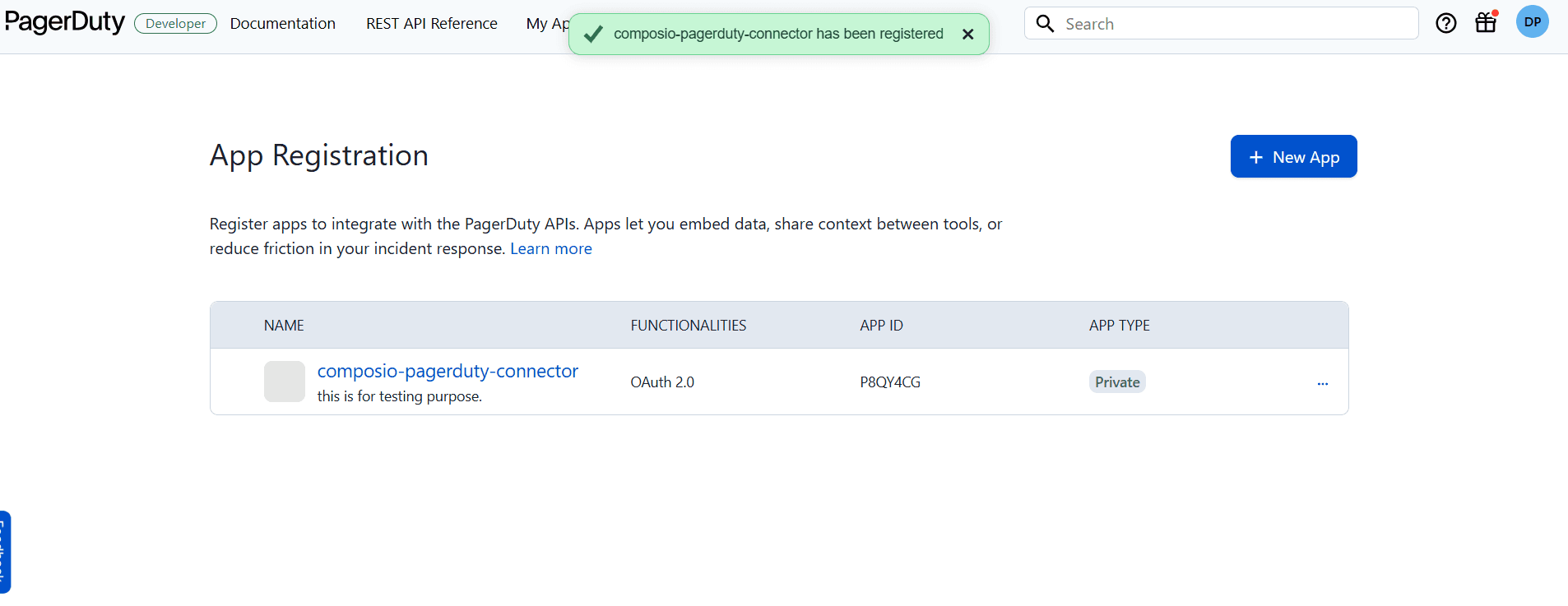The width and height of the screenshot is (1568, 606).
Task: Focus the Search input field
Action: coord(1222,23)
